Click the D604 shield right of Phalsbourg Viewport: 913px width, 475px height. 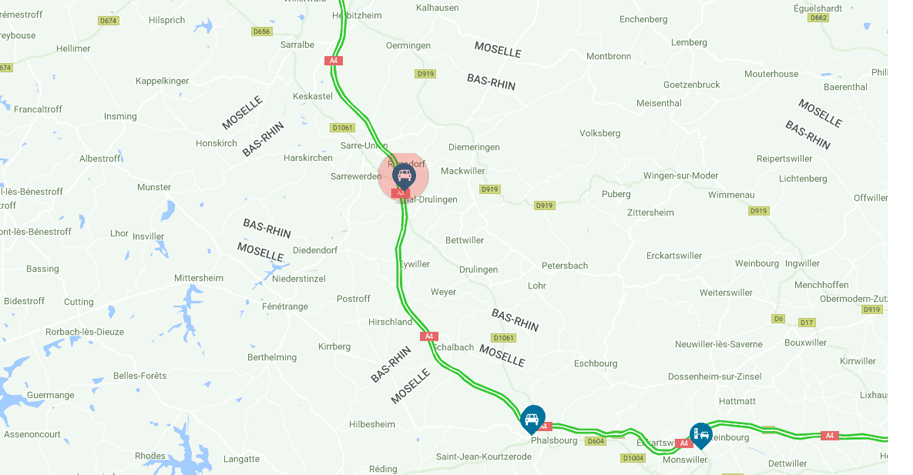(x=595, y=441)
